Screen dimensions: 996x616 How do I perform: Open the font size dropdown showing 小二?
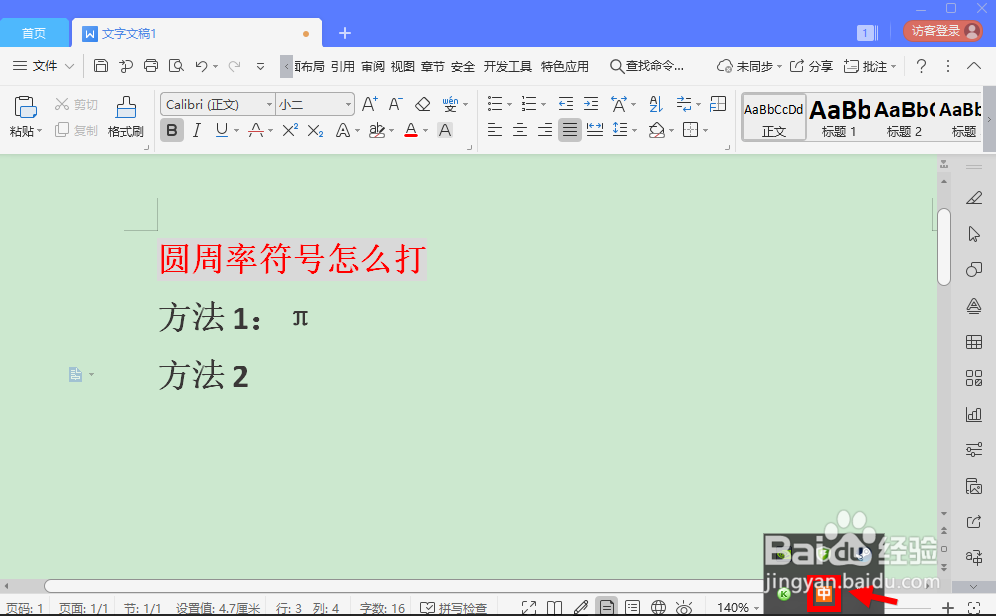point(349,103)
